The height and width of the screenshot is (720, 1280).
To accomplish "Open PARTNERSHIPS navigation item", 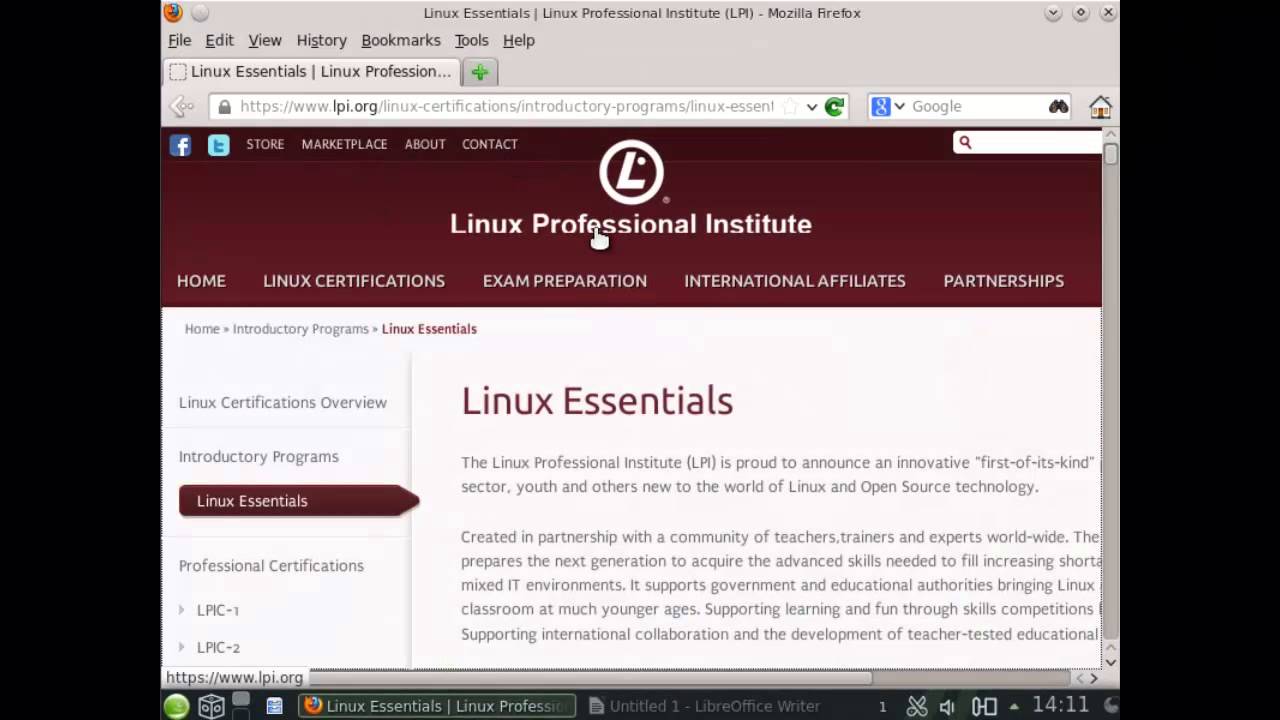I will 1003,281.
